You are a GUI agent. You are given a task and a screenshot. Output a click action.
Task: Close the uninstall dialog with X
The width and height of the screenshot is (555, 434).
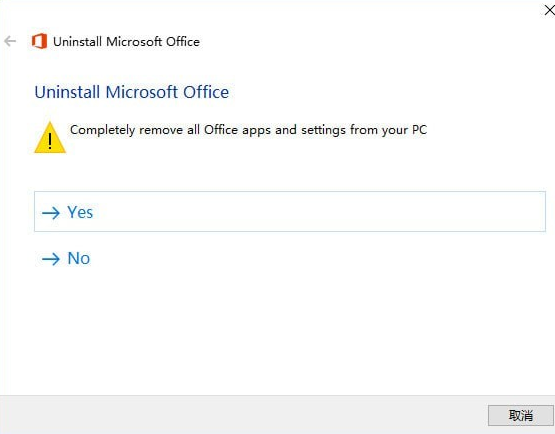point(549,10)
